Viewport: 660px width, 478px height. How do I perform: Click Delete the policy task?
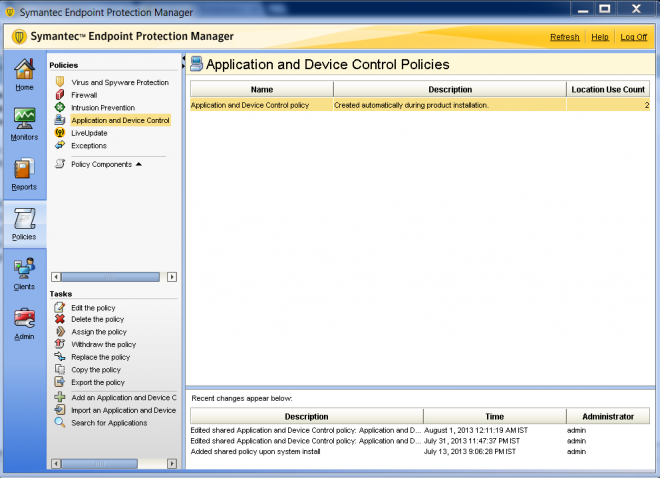(97, 319)
